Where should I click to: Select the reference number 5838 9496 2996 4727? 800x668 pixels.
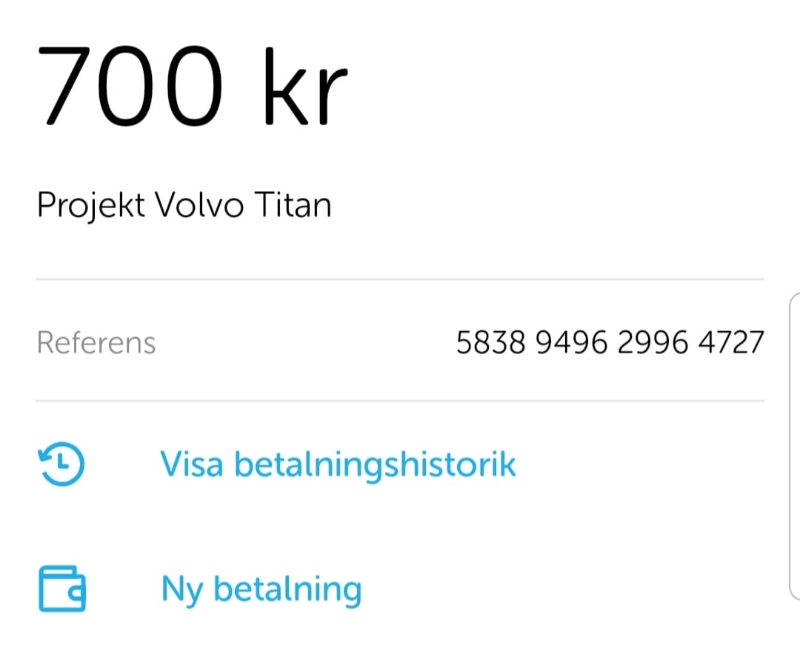click(610, 342)
